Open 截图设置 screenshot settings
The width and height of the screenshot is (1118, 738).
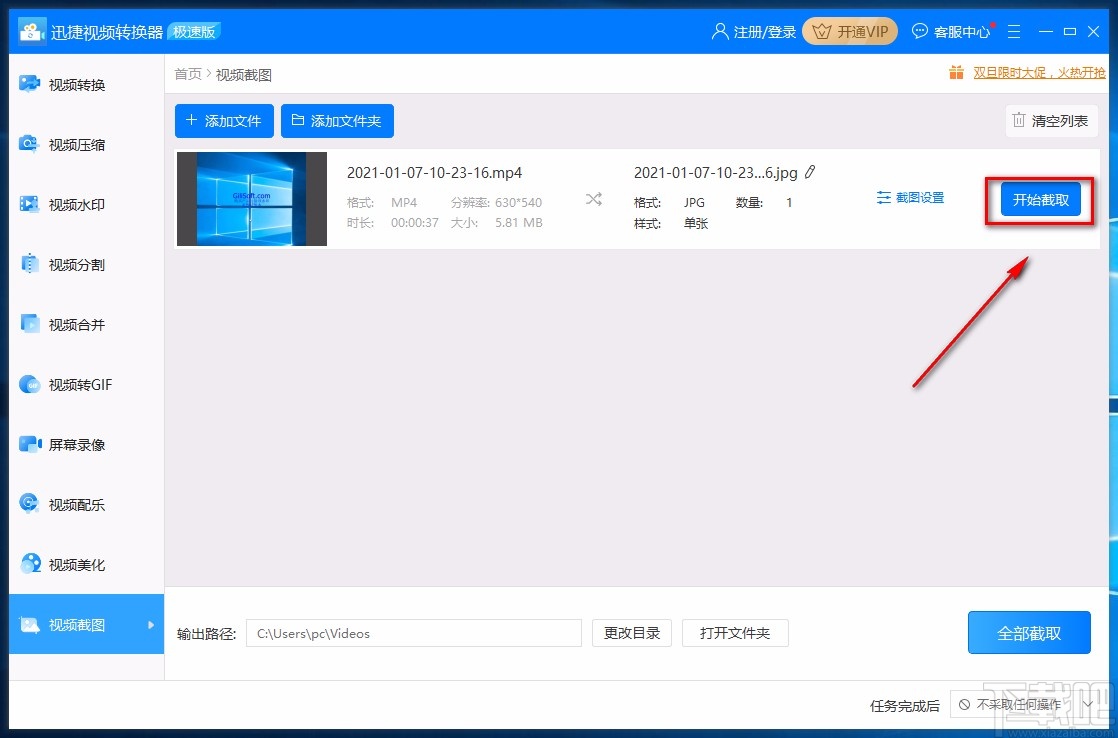[x=909, y=197]
